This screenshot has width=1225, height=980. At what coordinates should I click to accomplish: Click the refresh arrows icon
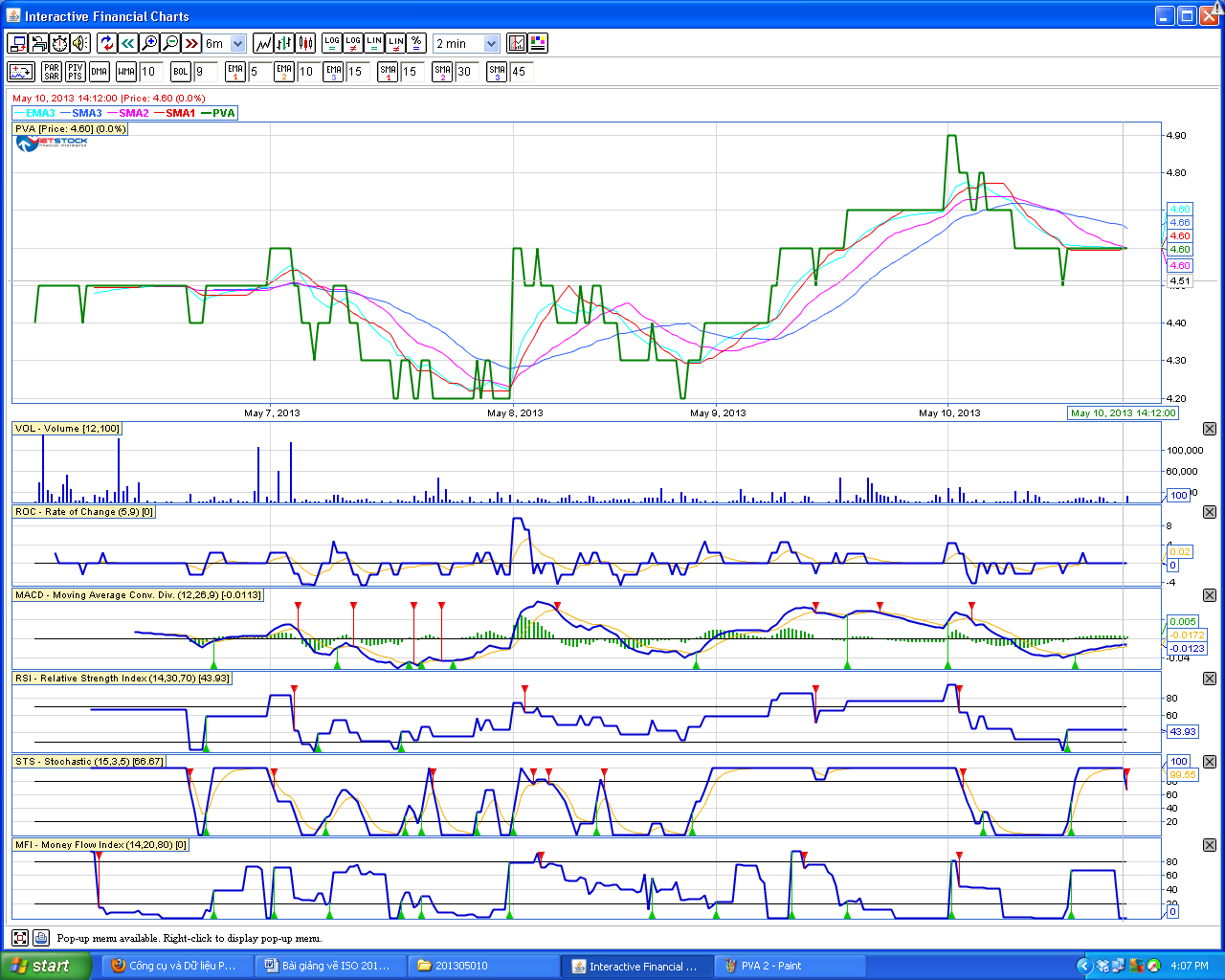(x=107, y=43)
